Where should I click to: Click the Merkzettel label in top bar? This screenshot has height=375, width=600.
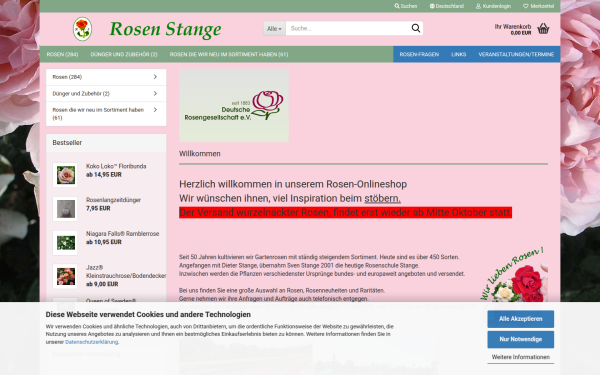[542, 6]
